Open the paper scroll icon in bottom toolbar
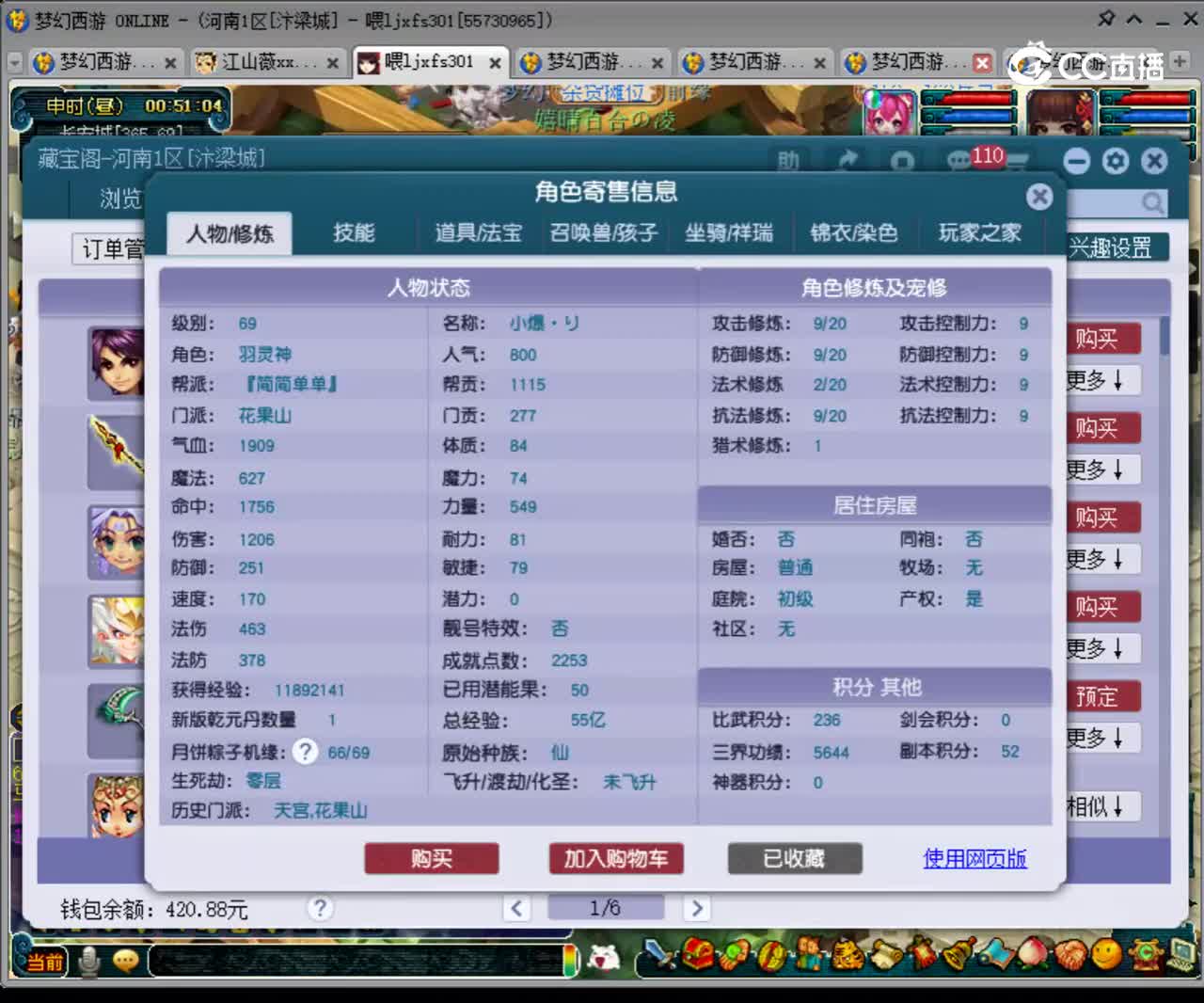 click(x=885, y=955)
